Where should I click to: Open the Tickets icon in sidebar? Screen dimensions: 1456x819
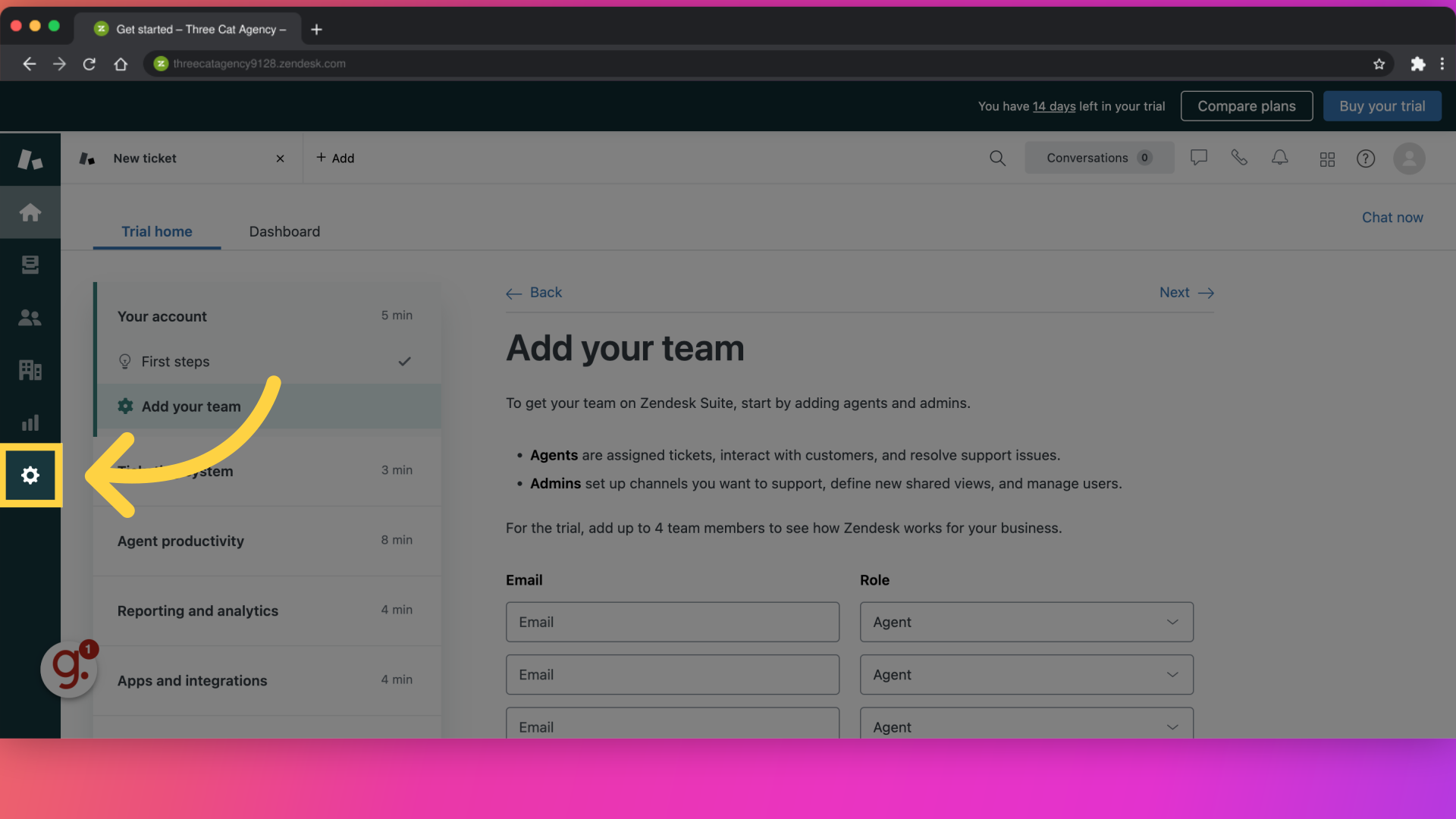29,266
